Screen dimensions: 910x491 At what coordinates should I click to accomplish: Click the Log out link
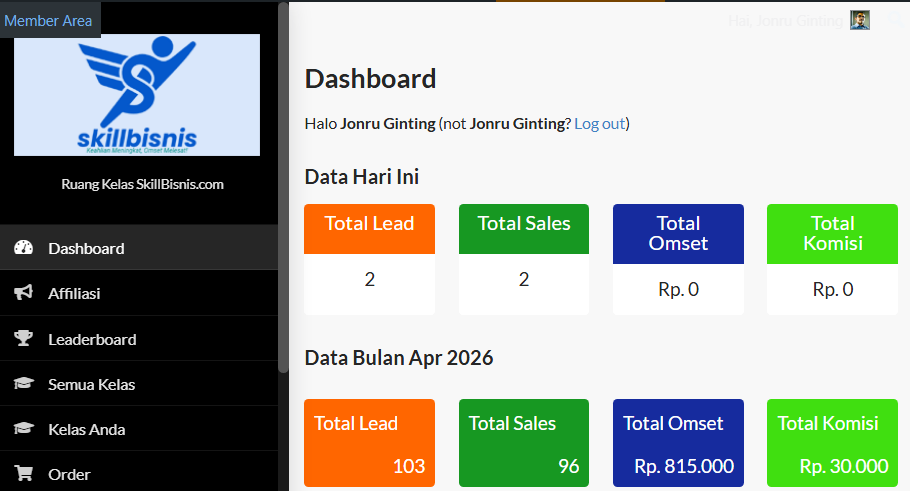599,123
